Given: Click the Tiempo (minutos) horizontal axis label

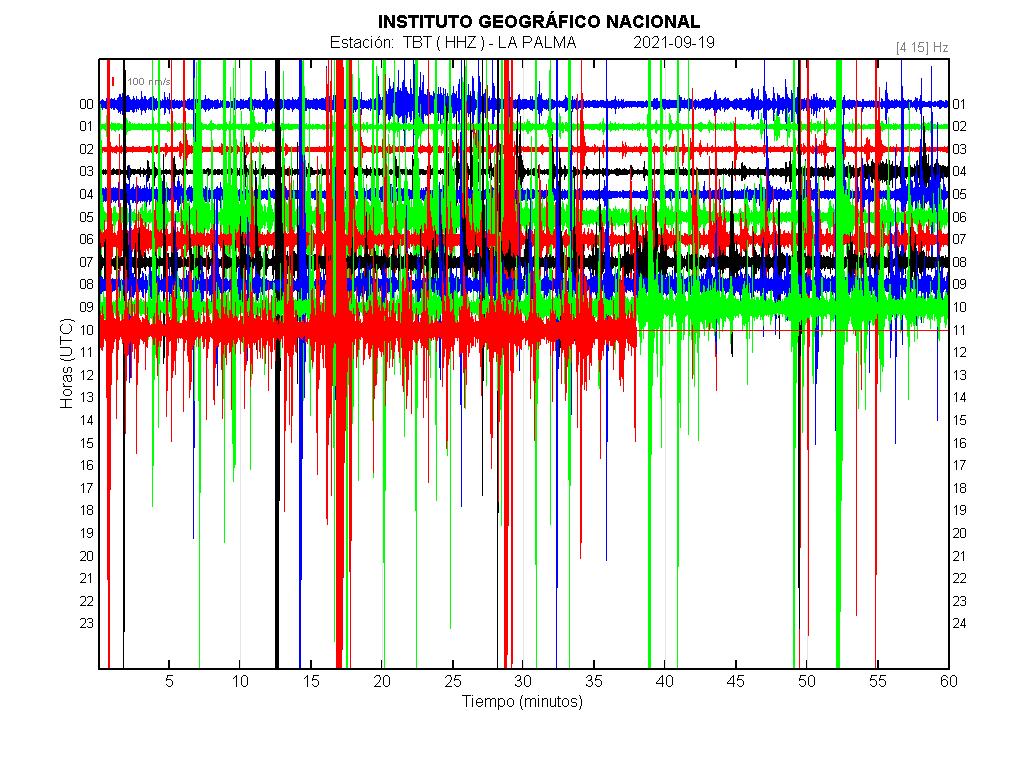Looking at the screenshot, I should pos(522,702).
